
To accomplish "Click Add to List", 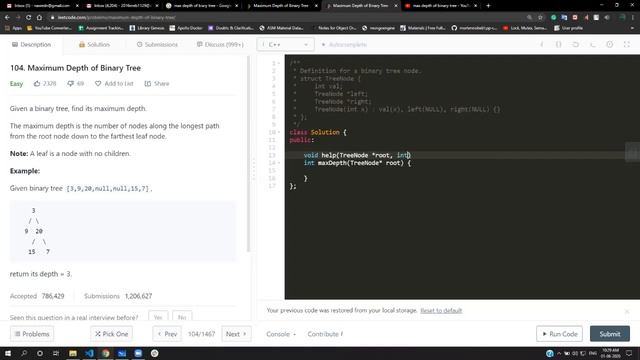I will coord(114,84).
